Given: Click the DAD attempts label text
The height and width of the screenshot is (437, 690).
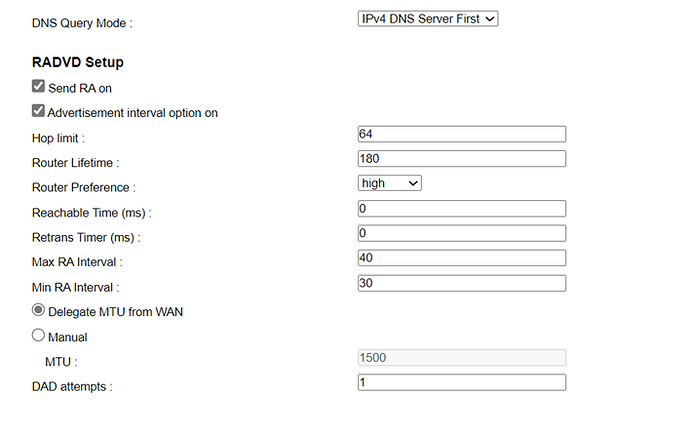Looking at the screenshot, I should coord(72,386).
